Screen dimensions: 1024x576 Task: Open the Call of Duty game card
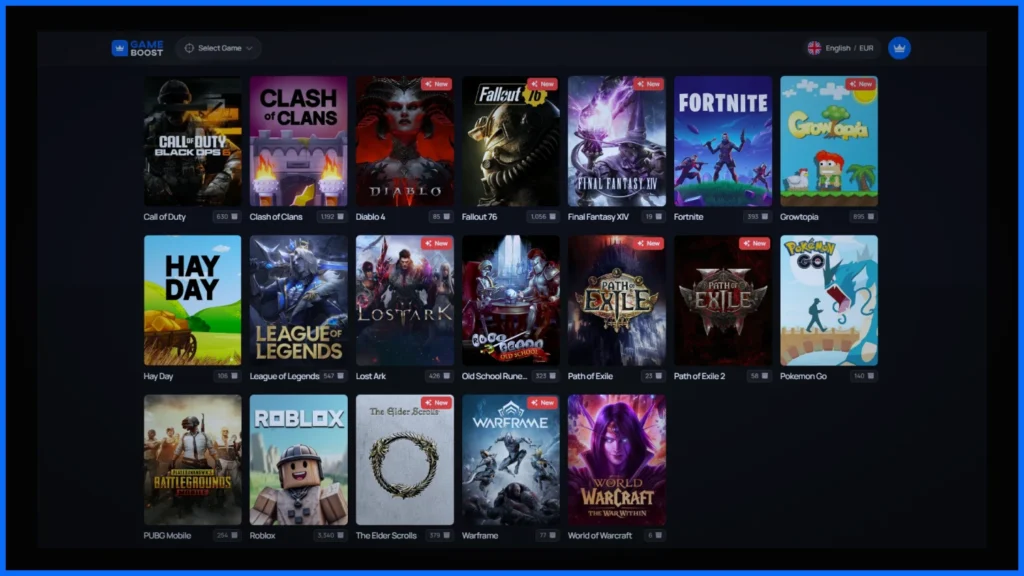point(192,141)
